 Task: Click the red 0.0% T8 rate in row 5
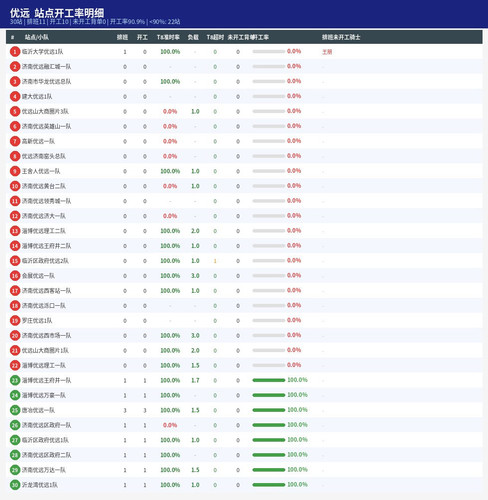(170, 111)
